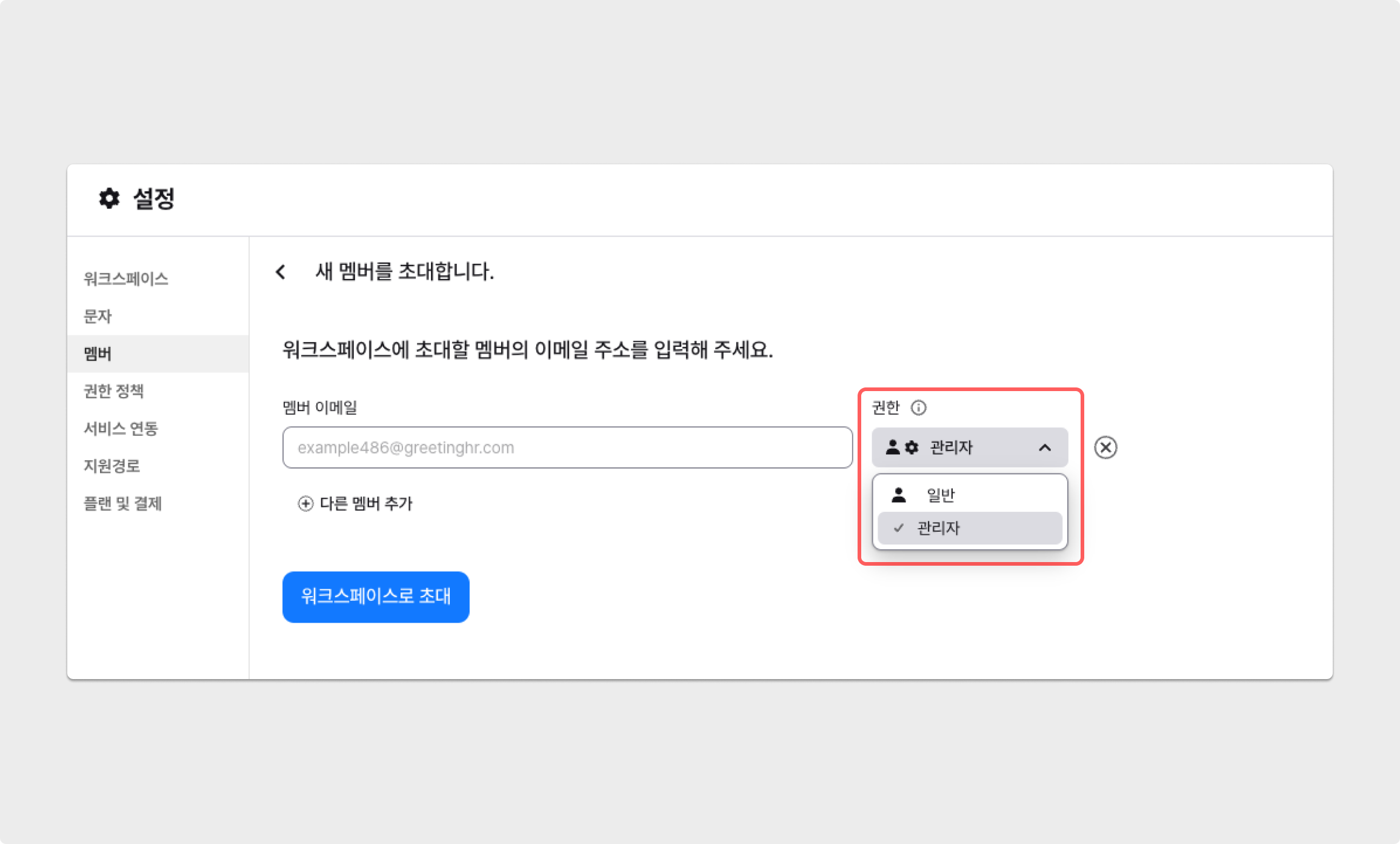
Task: Open 지원경로 in sidebar
Action: (x=112, y=466)
